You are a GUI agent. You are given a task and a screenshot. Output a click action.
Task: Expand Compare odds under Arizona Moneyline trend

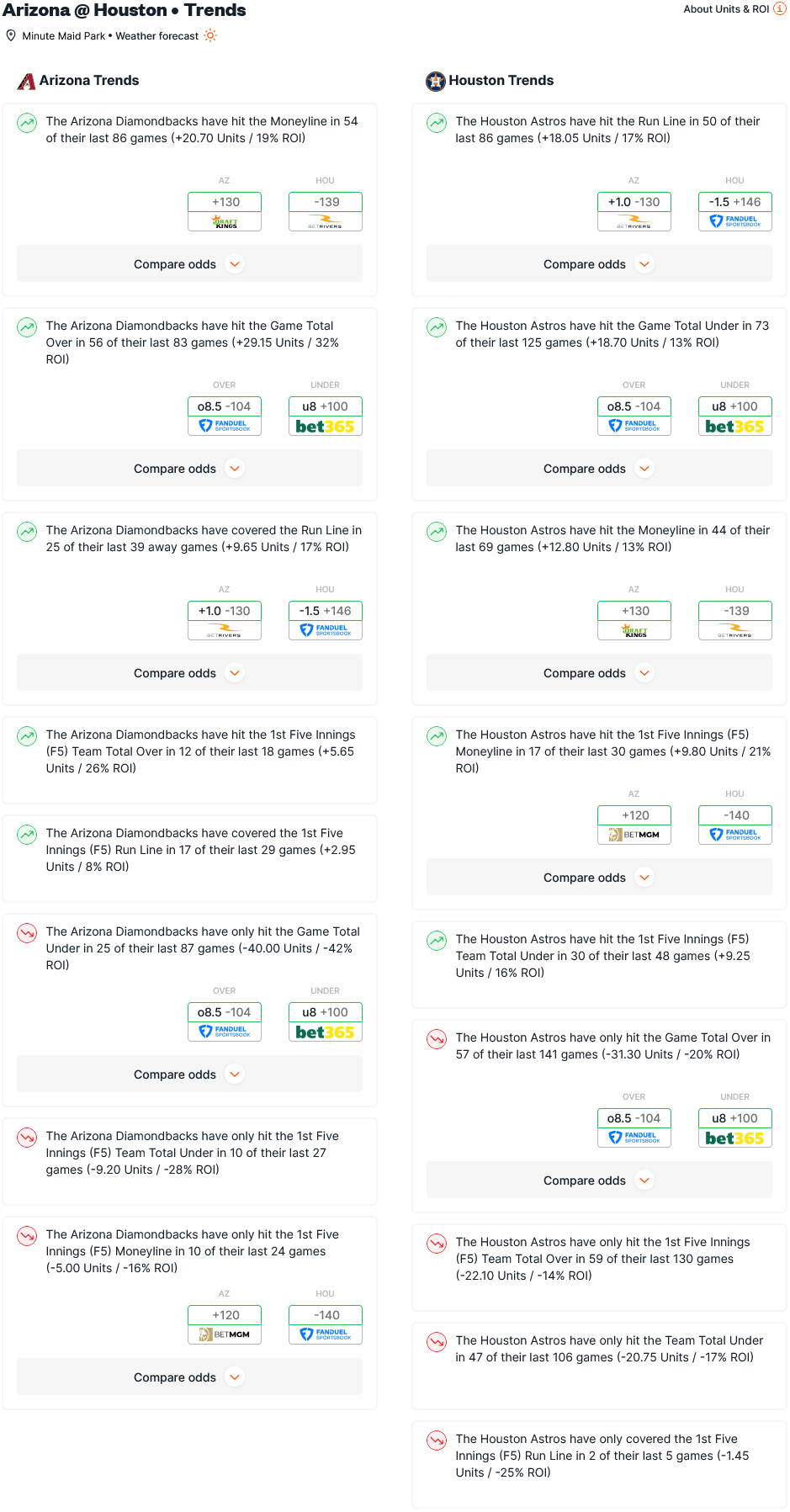coord(189,264)
